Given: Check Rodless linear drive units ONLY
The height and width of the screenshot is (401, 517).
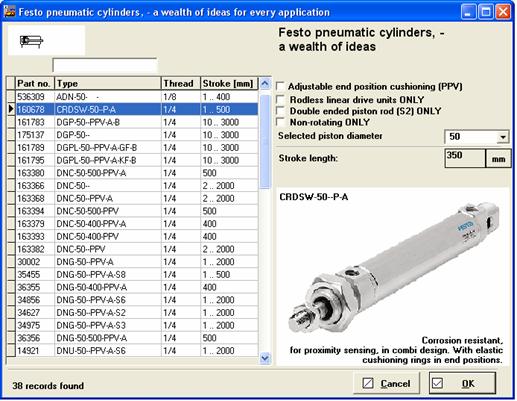Looking at the screenshot, I should pyautogui.click(x=281, y=99).
